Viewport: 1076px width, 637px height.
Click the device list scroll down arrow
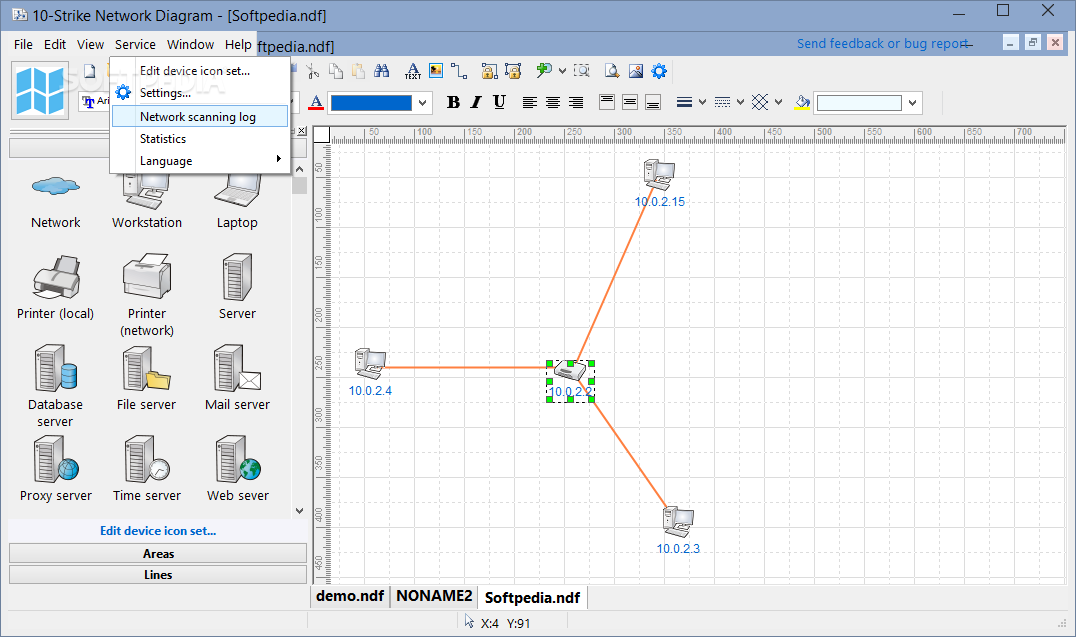(x=299, y=511)
